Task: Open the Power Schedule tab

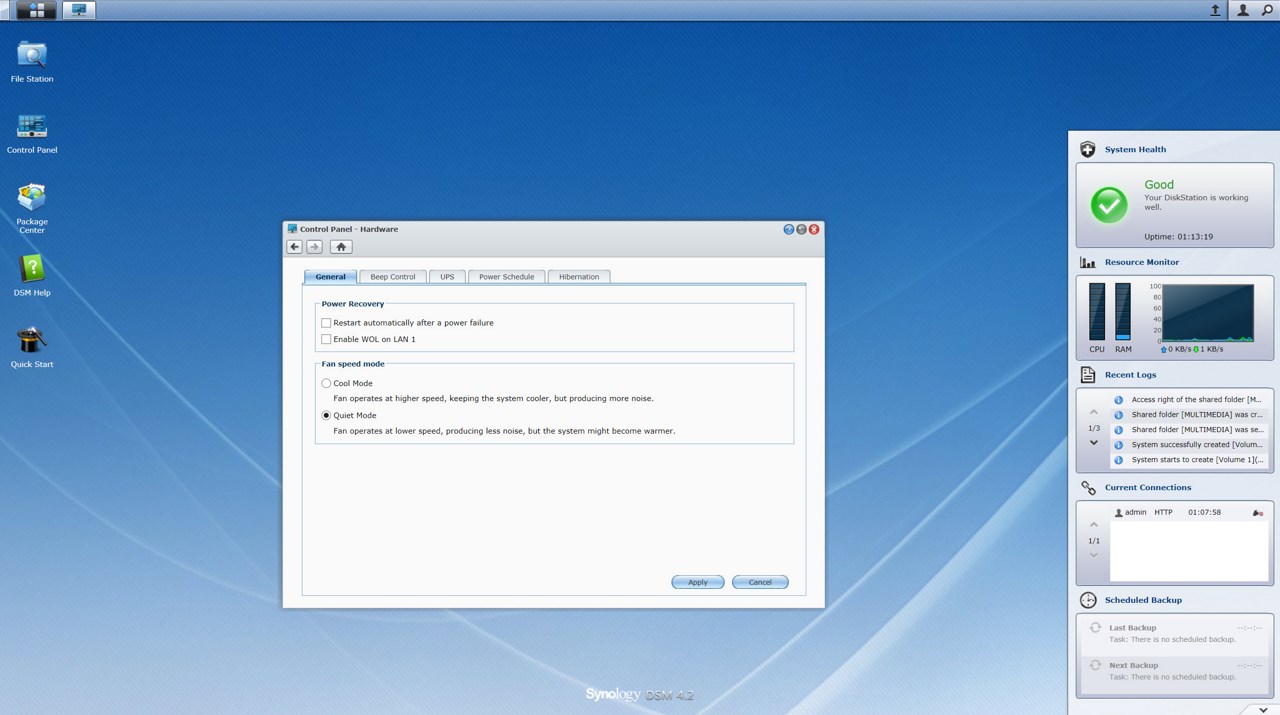Action: 506,276
